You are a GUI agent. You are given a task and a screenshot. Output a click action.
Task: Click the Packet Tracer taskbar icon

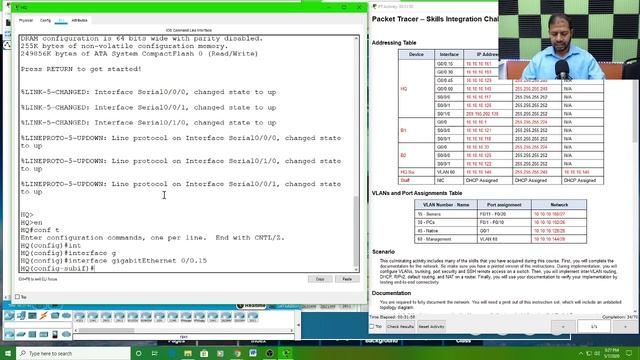286,353
